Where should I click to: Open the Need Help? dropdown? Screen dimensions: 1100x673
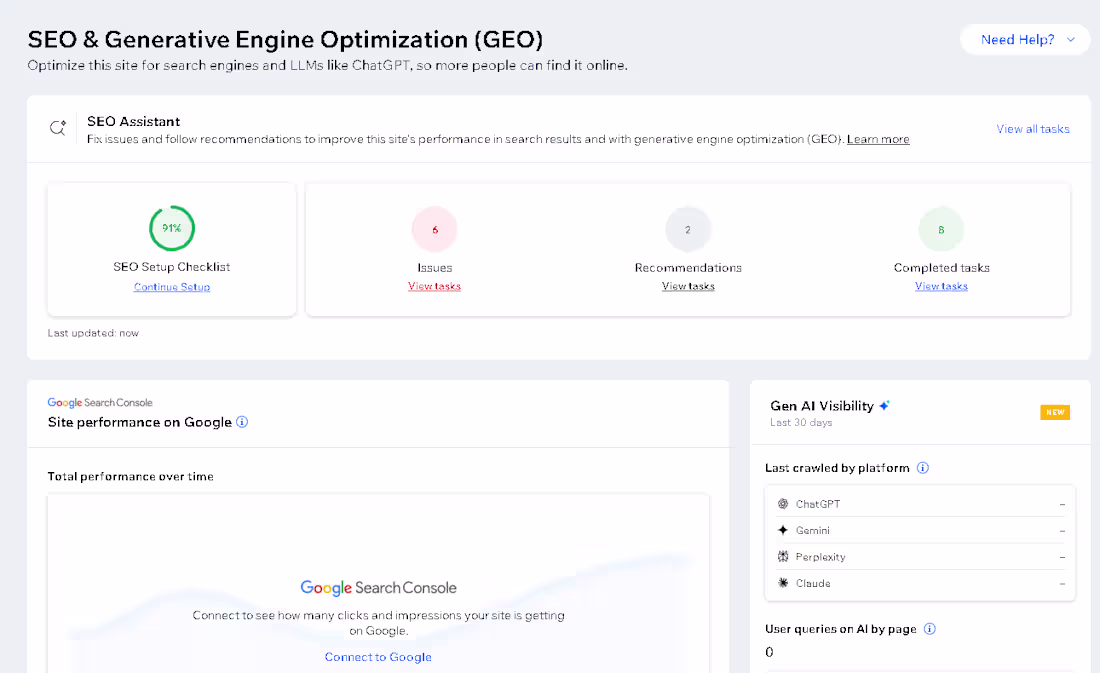pos(1026,39)
